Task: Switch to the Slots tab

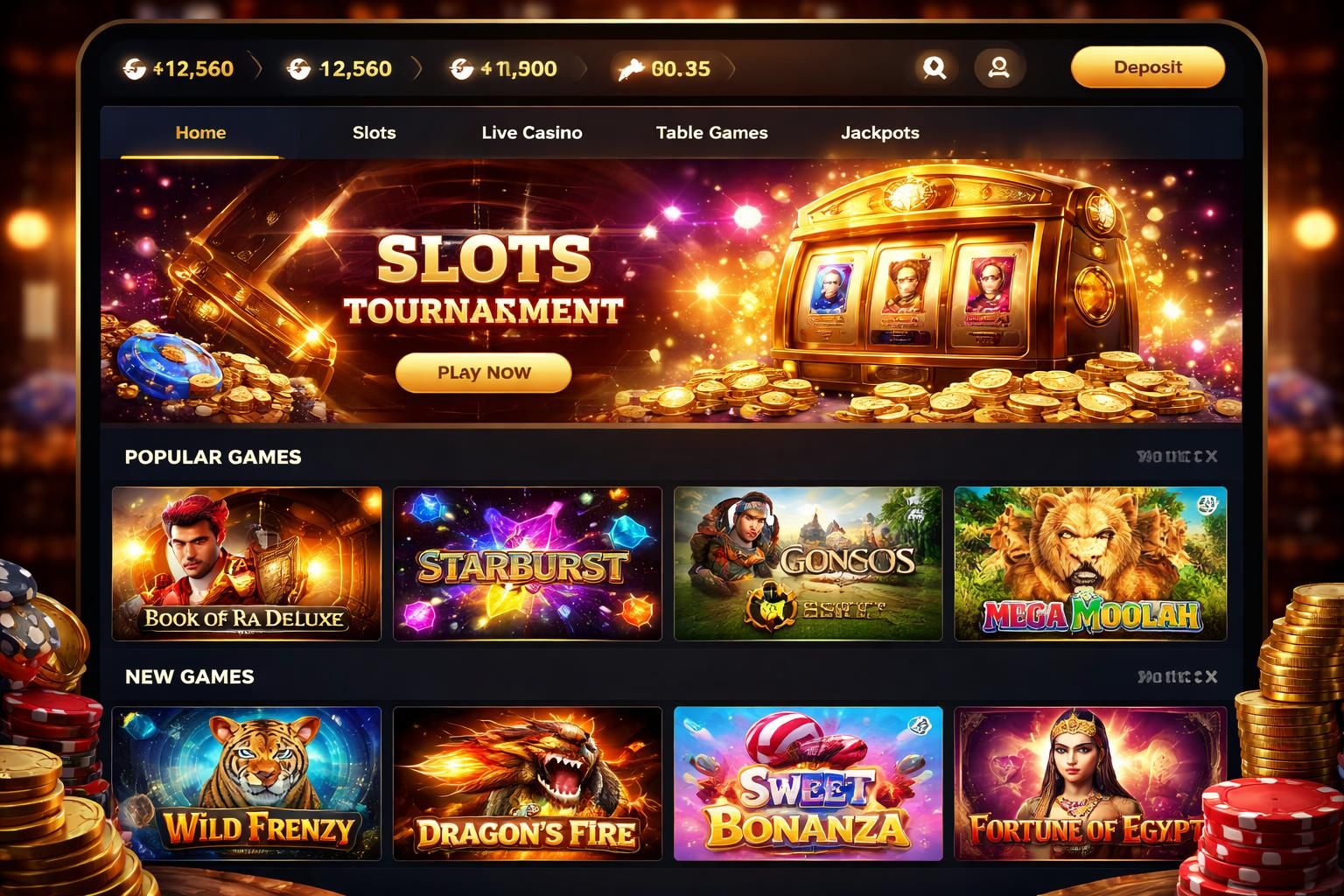Action: [374, 133]
